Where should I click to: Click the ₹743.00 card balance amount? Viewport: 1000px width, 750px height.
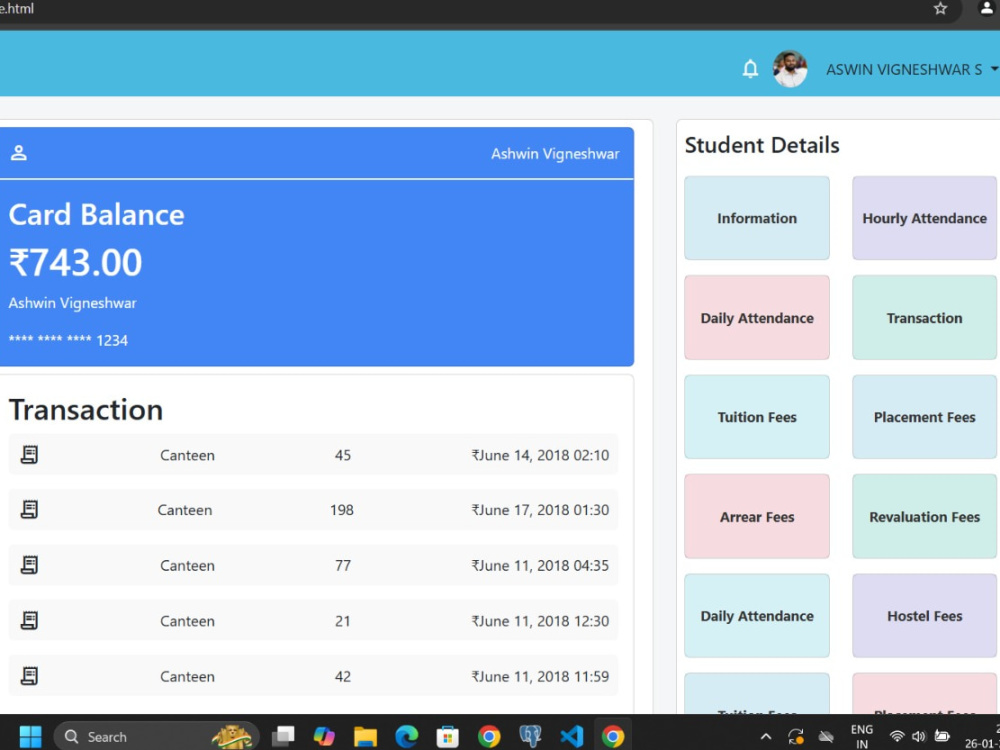click(75, 262)
